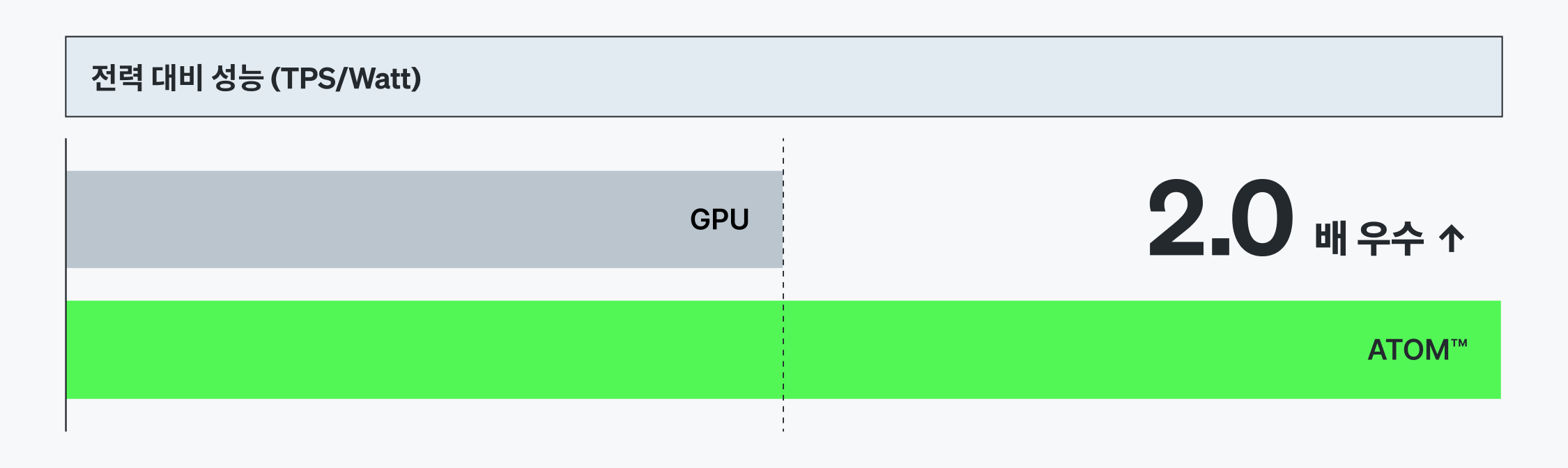Click the digit 2 in the large 2.0
Screen dimensions: 1568x468
[1178, 217]
